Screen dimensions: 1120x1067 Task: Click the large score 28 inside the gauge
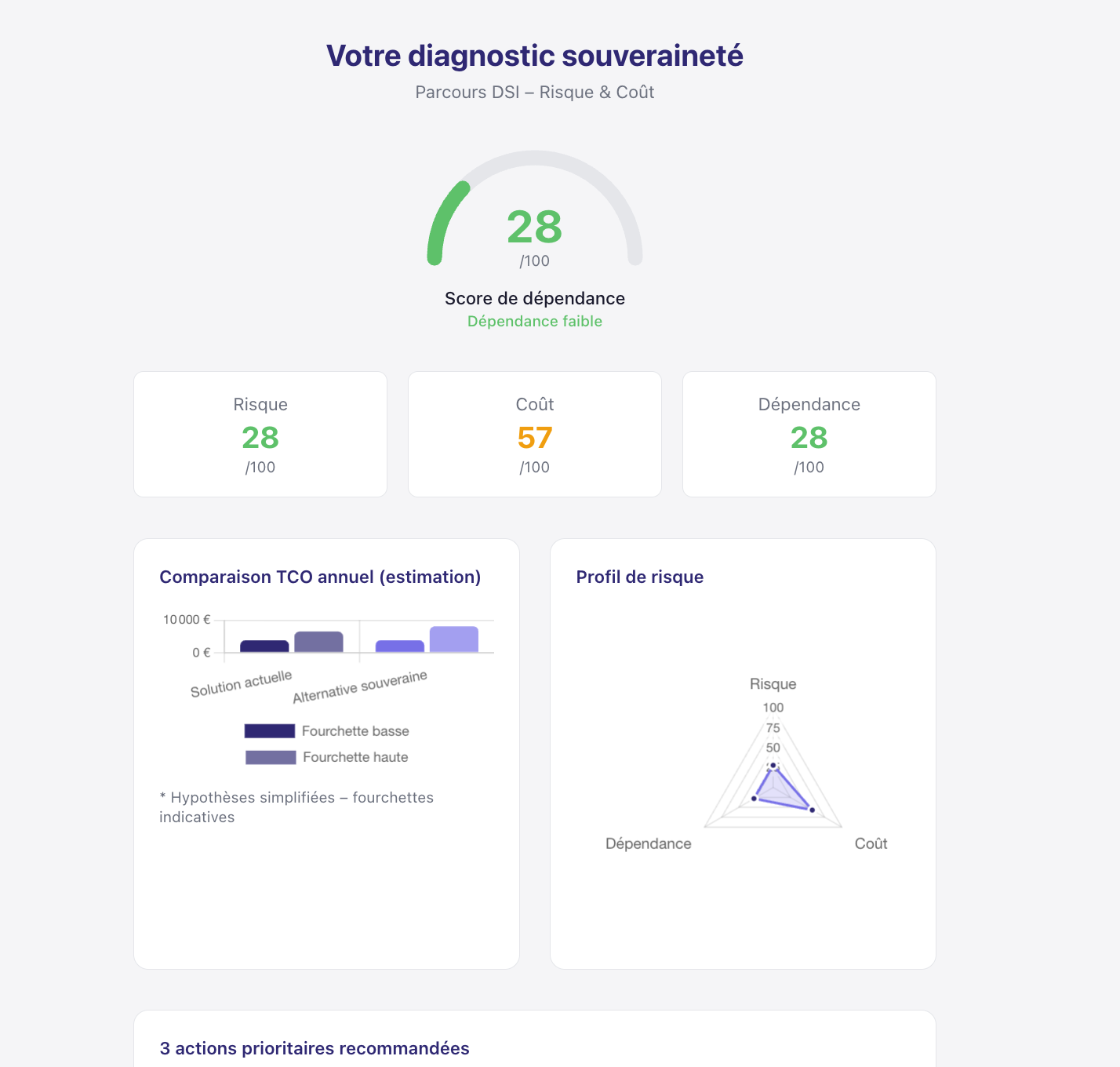(x=534, y=228)
